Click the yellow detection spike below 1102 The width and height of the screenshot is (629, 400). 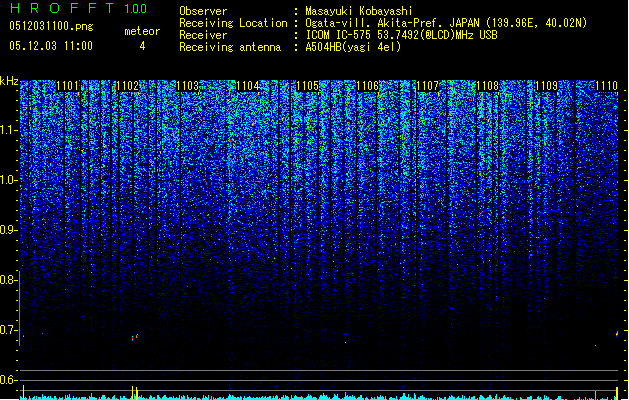tap(135, 393)
